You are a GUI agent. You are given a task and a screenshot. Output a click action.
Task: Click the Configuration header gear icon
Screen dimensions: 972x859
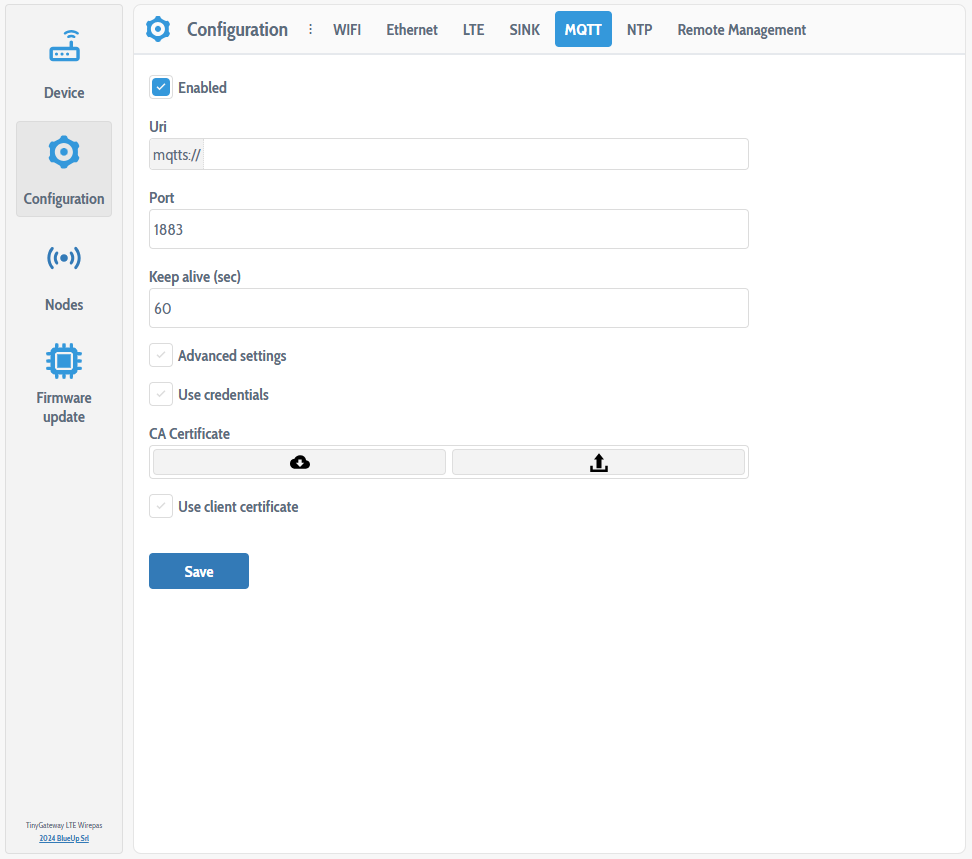click(158, 29)
